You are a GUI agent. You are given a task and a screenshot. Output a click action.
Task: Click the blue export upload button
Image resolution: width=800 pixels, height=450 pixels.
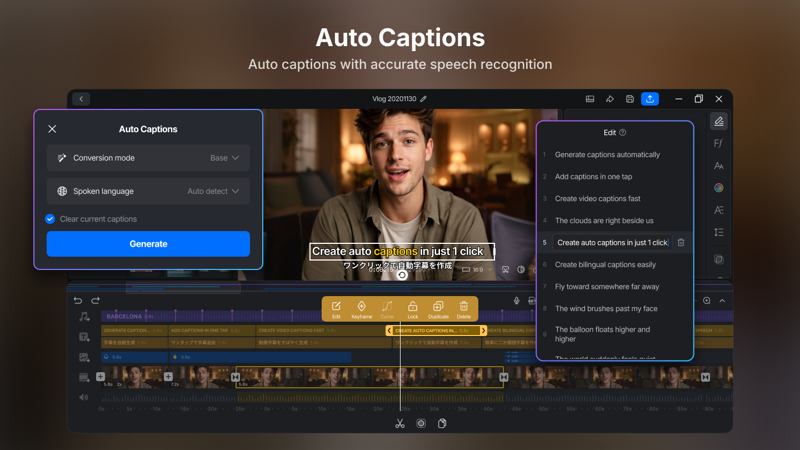pyautogui.click(x=649, y=99)
